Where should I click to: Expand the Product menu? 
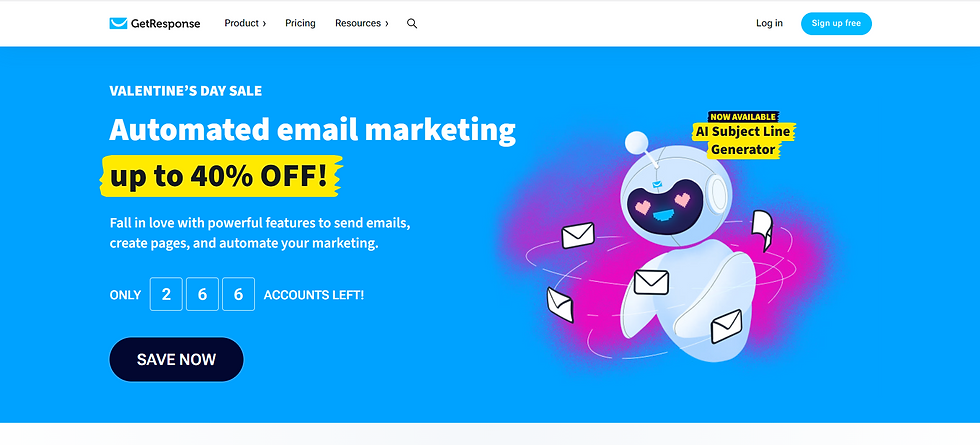pyautogui.click(x=245, y=23)
